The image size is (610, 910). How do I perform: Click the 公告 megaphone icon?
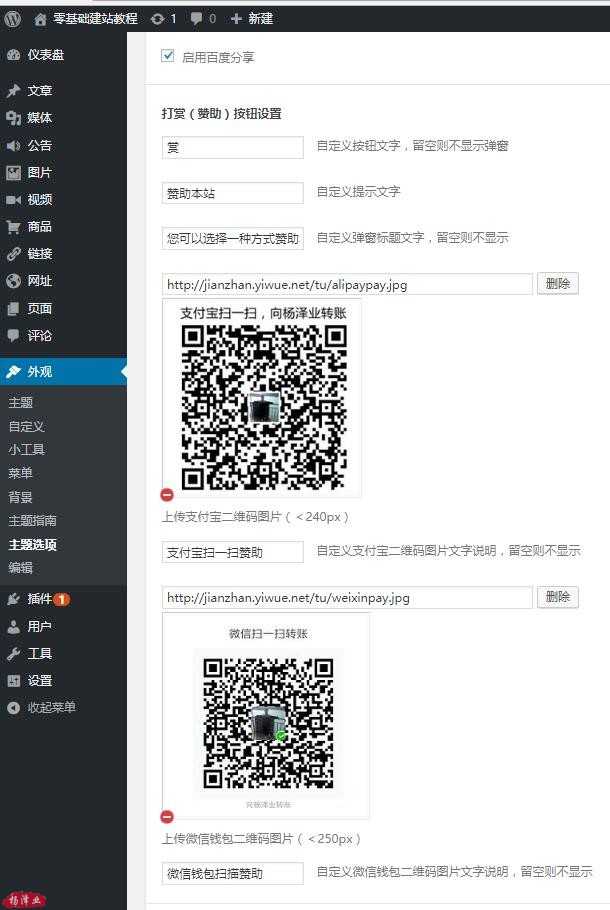pyautogui.click(x=13, y=146)
